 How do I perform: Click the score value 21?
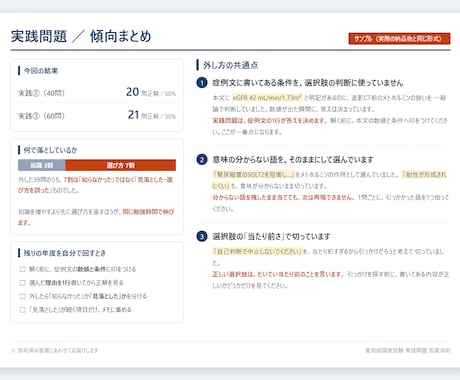[x=133, y=115]
